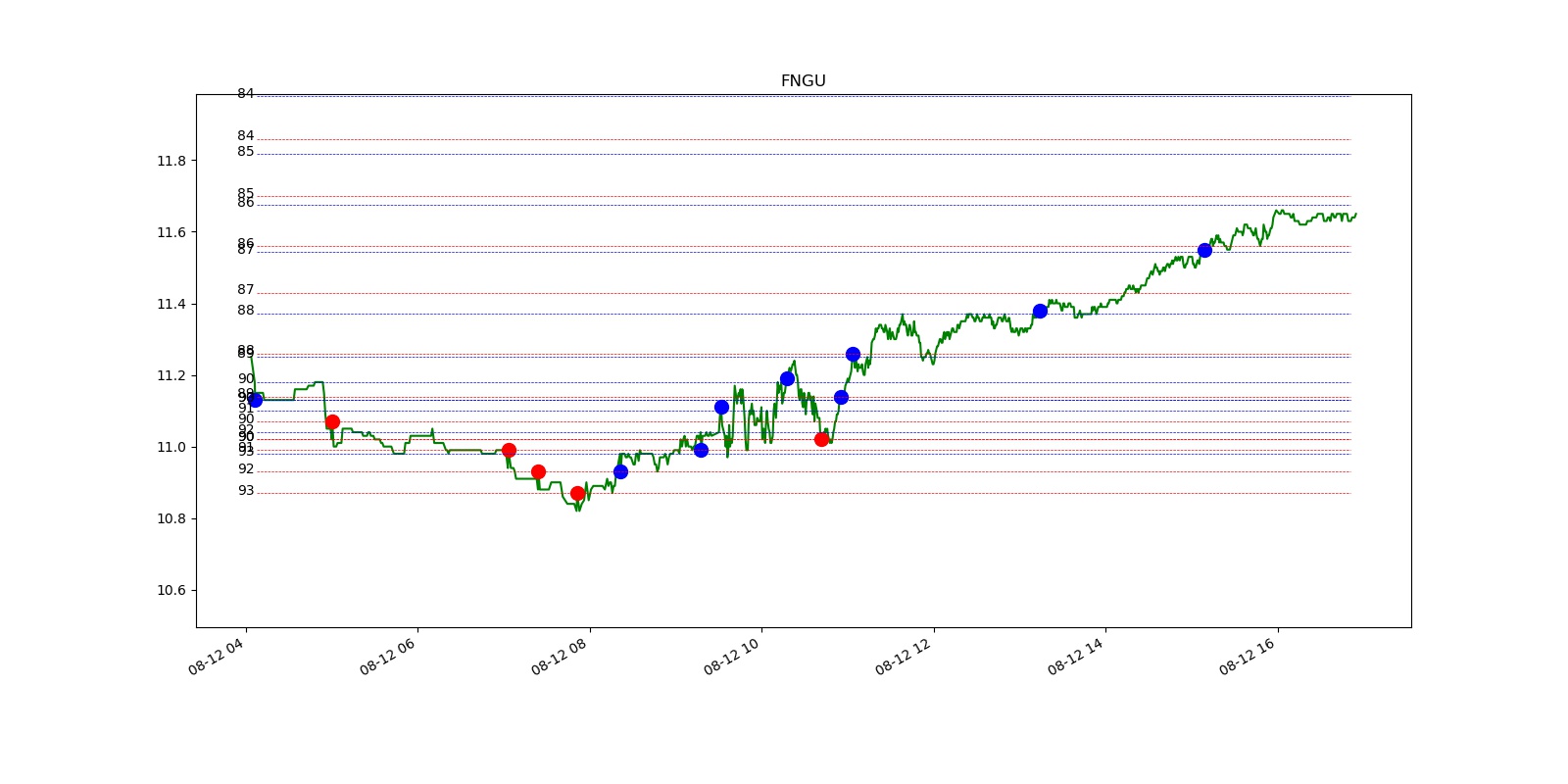Screen dimensions: 1568x784
Task: Click the 10.8 y-axis tick label
Action: click(171, 518)
